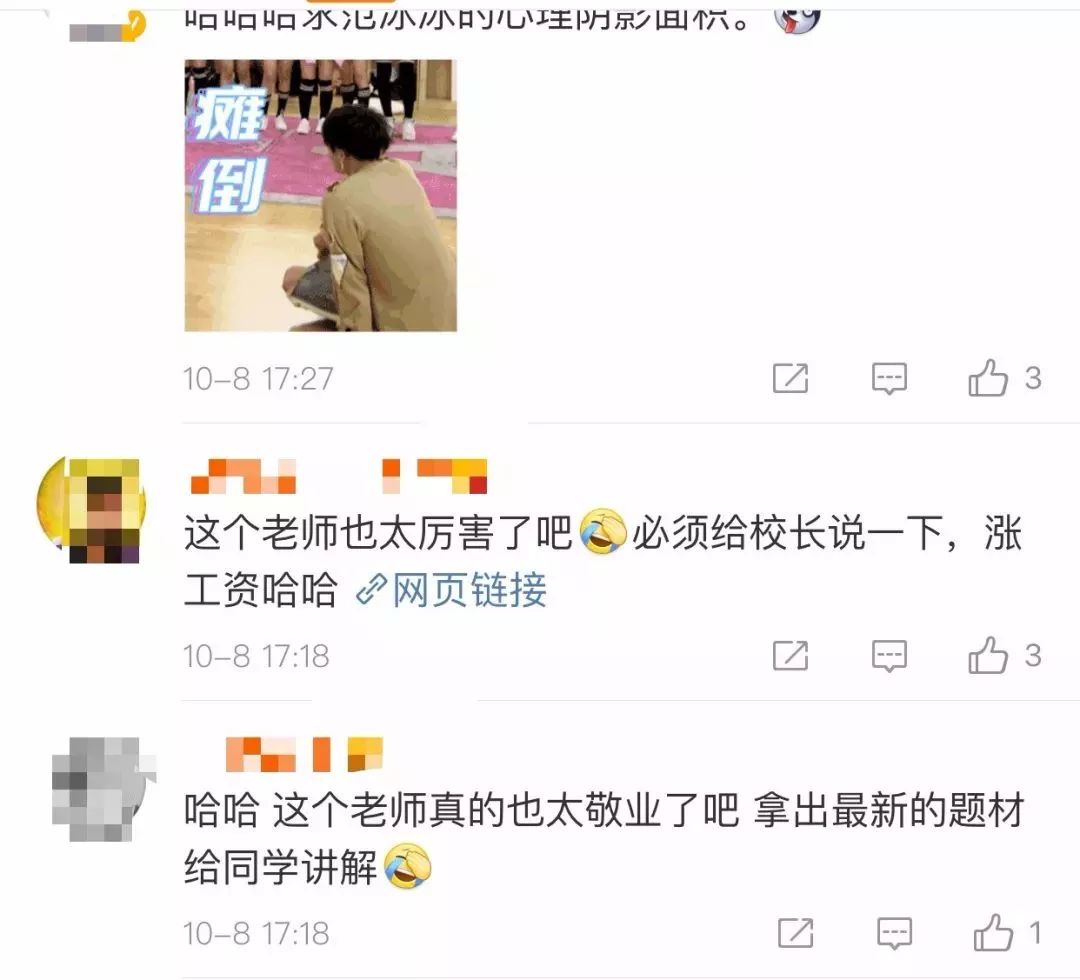The image size is (1080, 980).
Task: Forward the 给同学讲解 comment
Action: [x=796, y=933]
